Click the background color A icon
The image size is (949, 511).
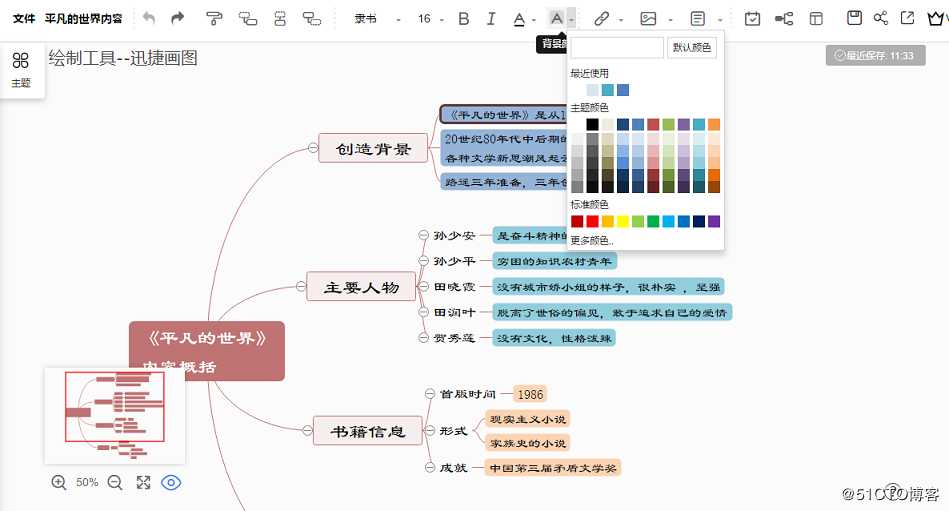coord(556,19)
